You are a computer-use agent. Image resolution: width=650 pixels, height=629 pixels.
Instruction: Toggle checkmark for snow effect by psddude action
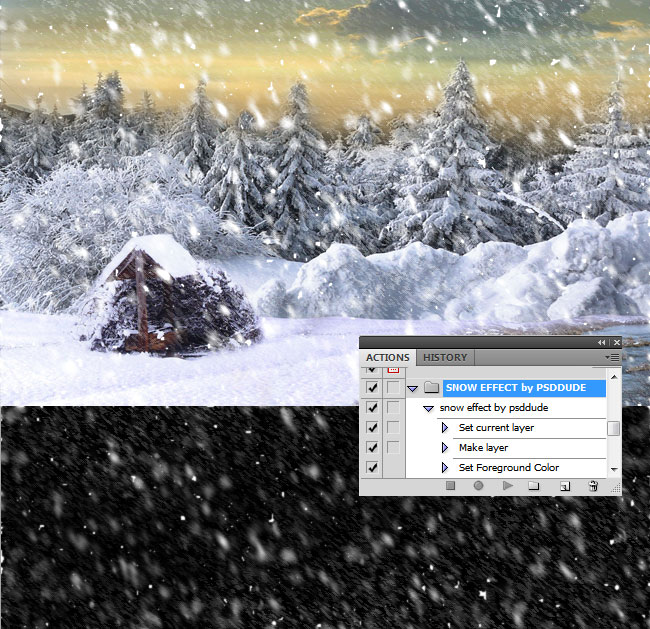372,408
